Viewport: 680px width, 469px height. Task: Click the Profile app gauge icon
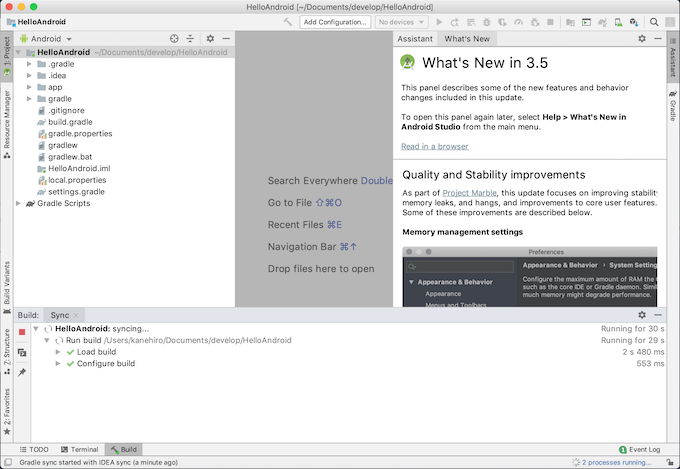click(x=518, y=22)
